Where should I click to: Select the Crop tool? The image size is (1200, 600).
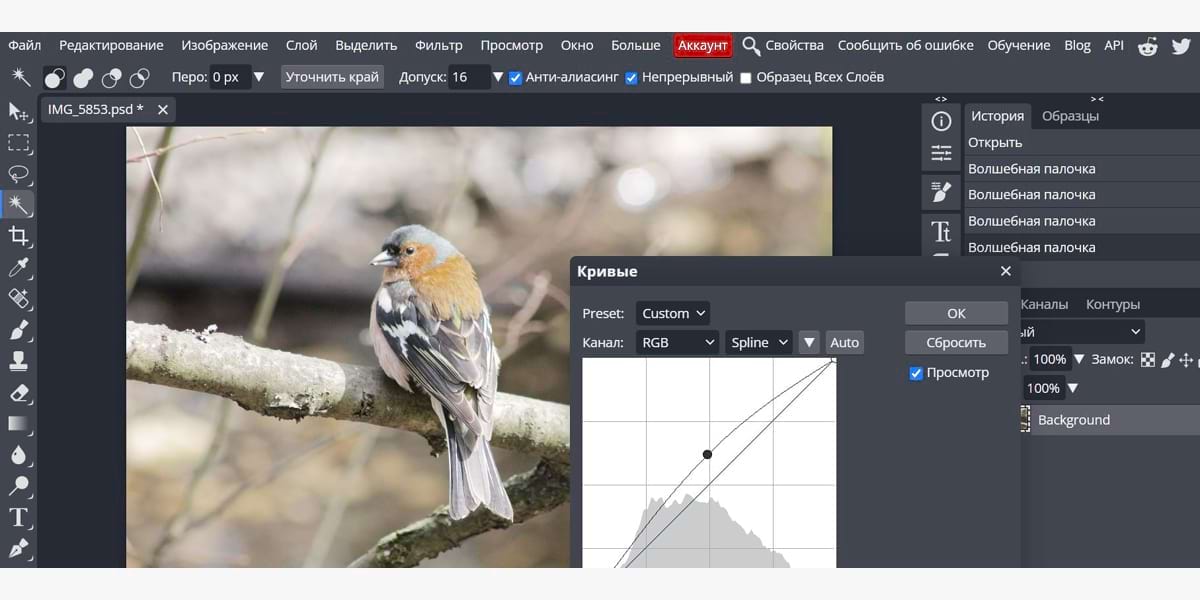18,236
